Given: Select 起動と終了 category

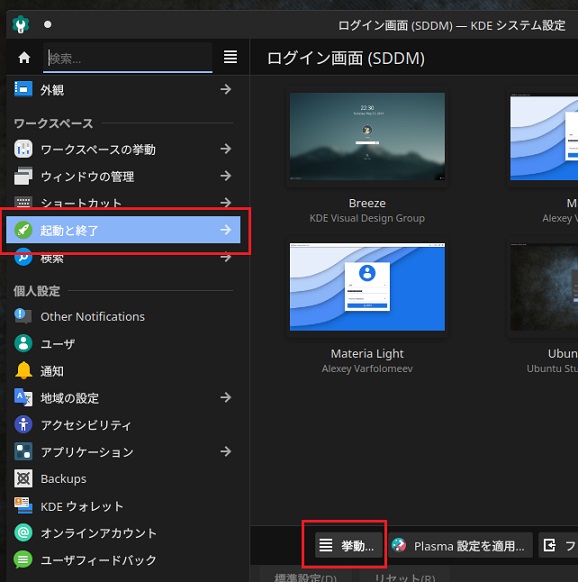Looking at the screenshot, I should point(123,230).
